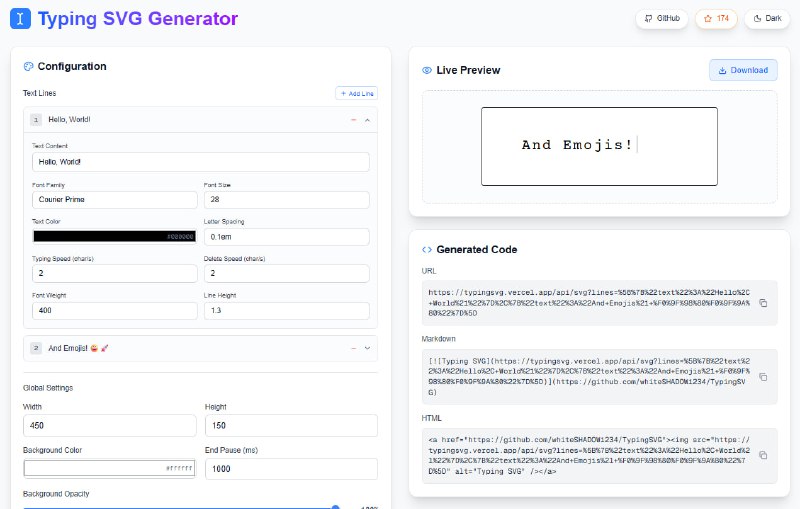
Task: Copy the Markdown snippet
Action: (763, 377)
